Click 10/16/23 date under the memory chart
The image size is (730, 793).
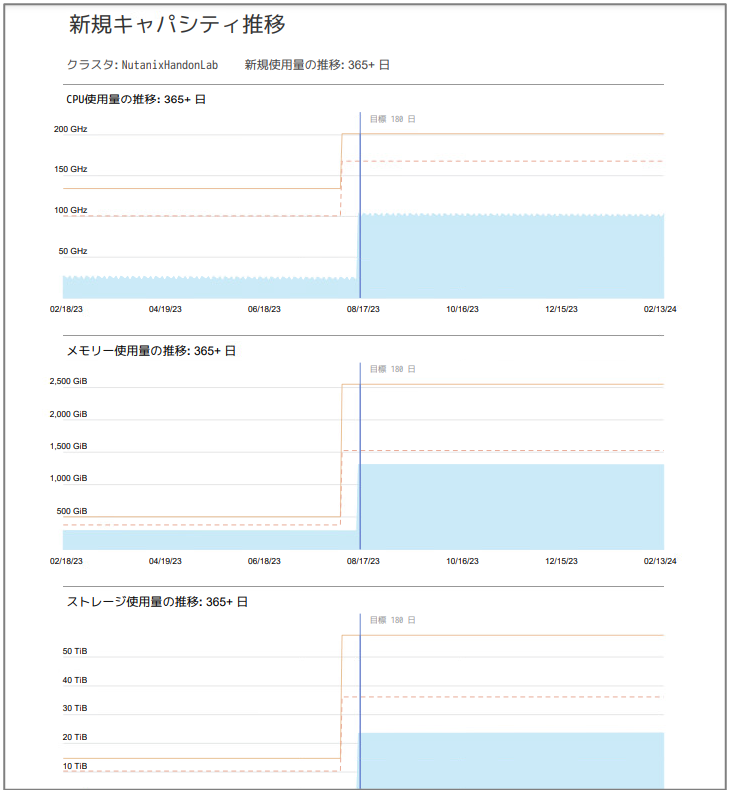tap(462, 561)
